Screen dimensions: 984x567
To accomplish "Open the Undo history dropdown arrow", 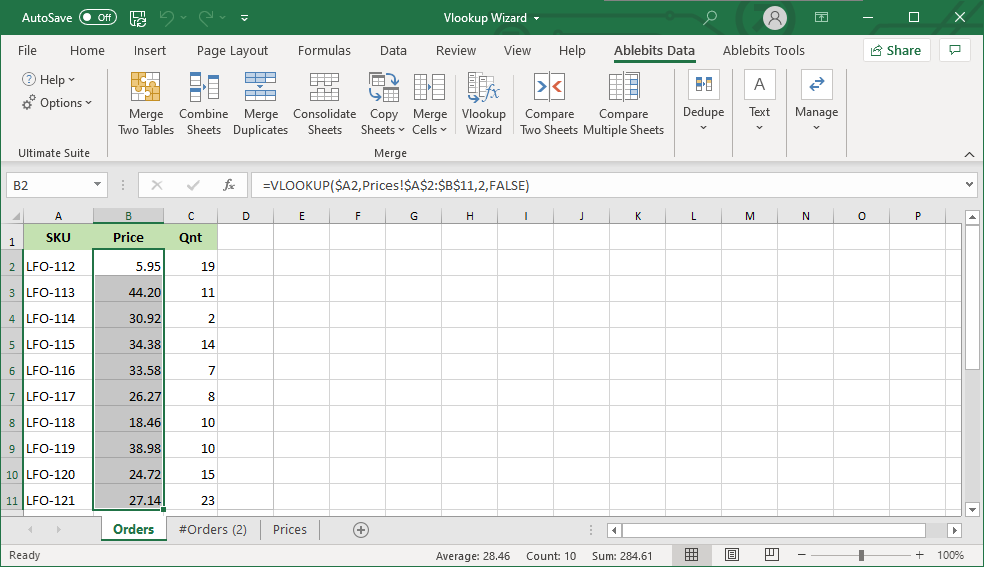I will click(184, 18).
